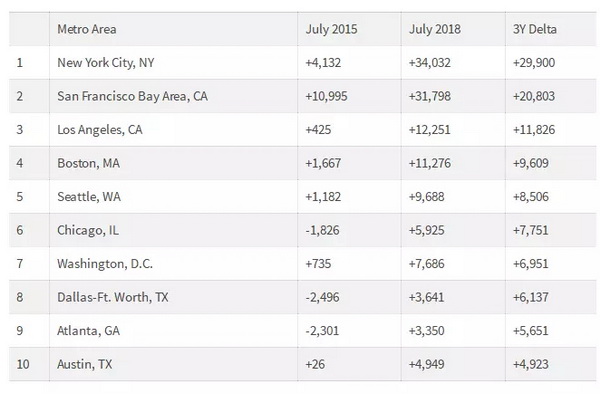Image resolution: width=600 pixels, height=394 pixels.
Task: Select the Boston, MA cell
Action: pyautogui.click(x=173, y=163)
